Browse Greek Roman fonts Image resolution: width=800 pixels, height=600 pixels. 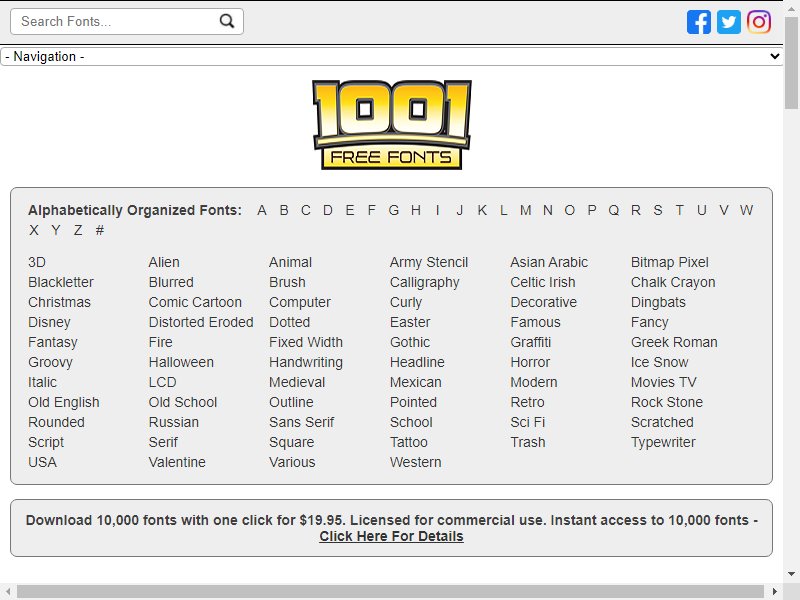point(674,342)
